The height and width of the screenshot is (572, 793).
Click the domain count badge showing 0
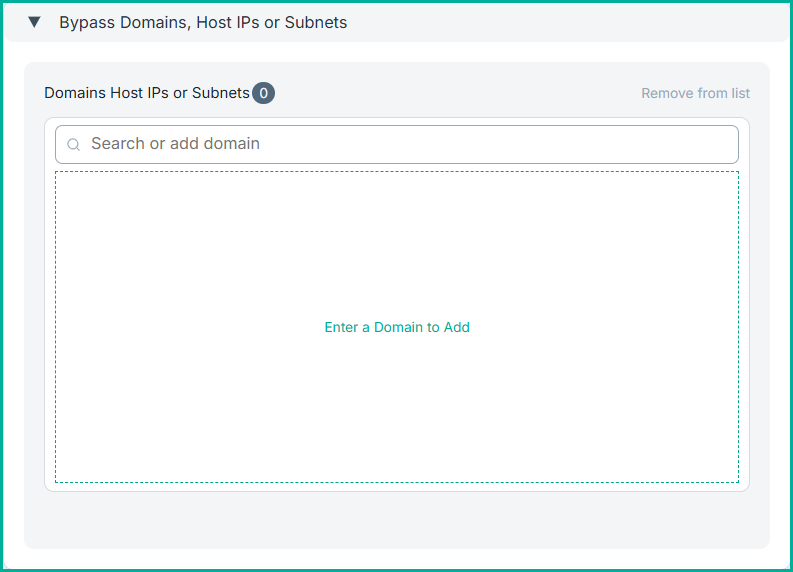(263, 93)
